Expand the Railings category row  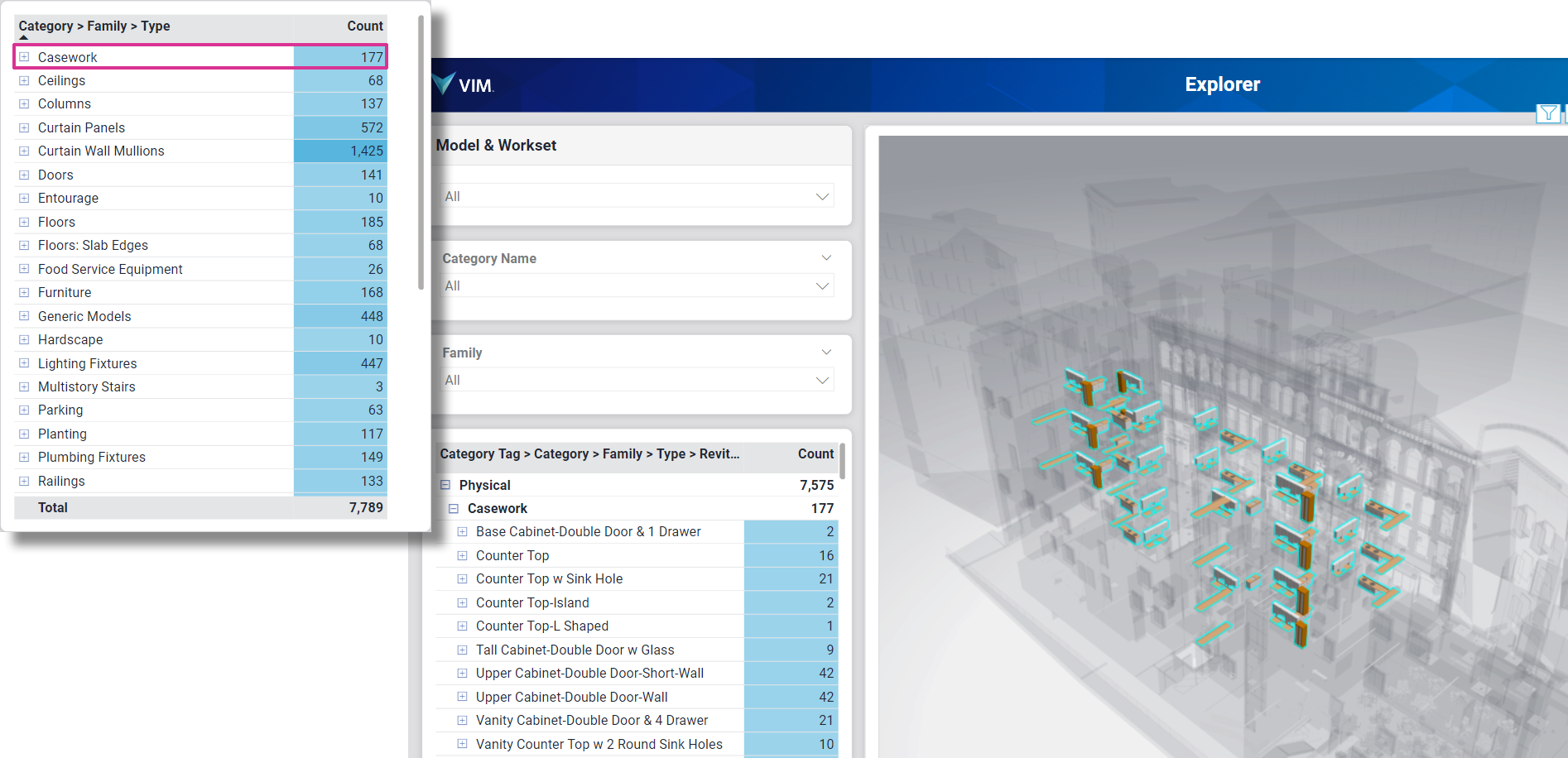click(24, 481)
